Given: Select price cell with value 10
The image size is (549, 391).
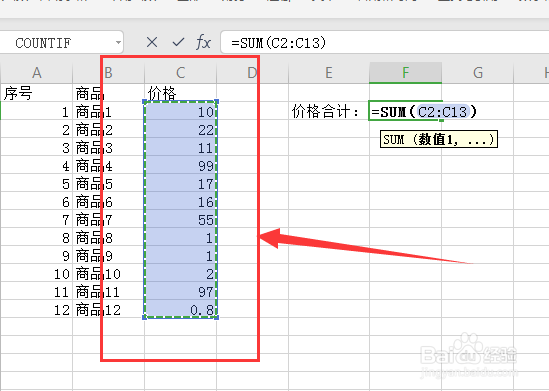Looking at the screenshot, I should (180, 111).
